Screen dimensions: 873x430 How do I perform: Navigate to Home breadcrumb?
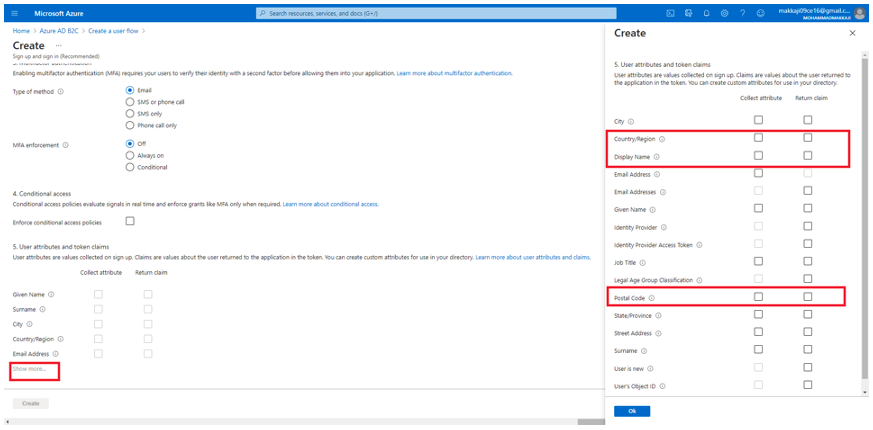click(x=22, y=31)
